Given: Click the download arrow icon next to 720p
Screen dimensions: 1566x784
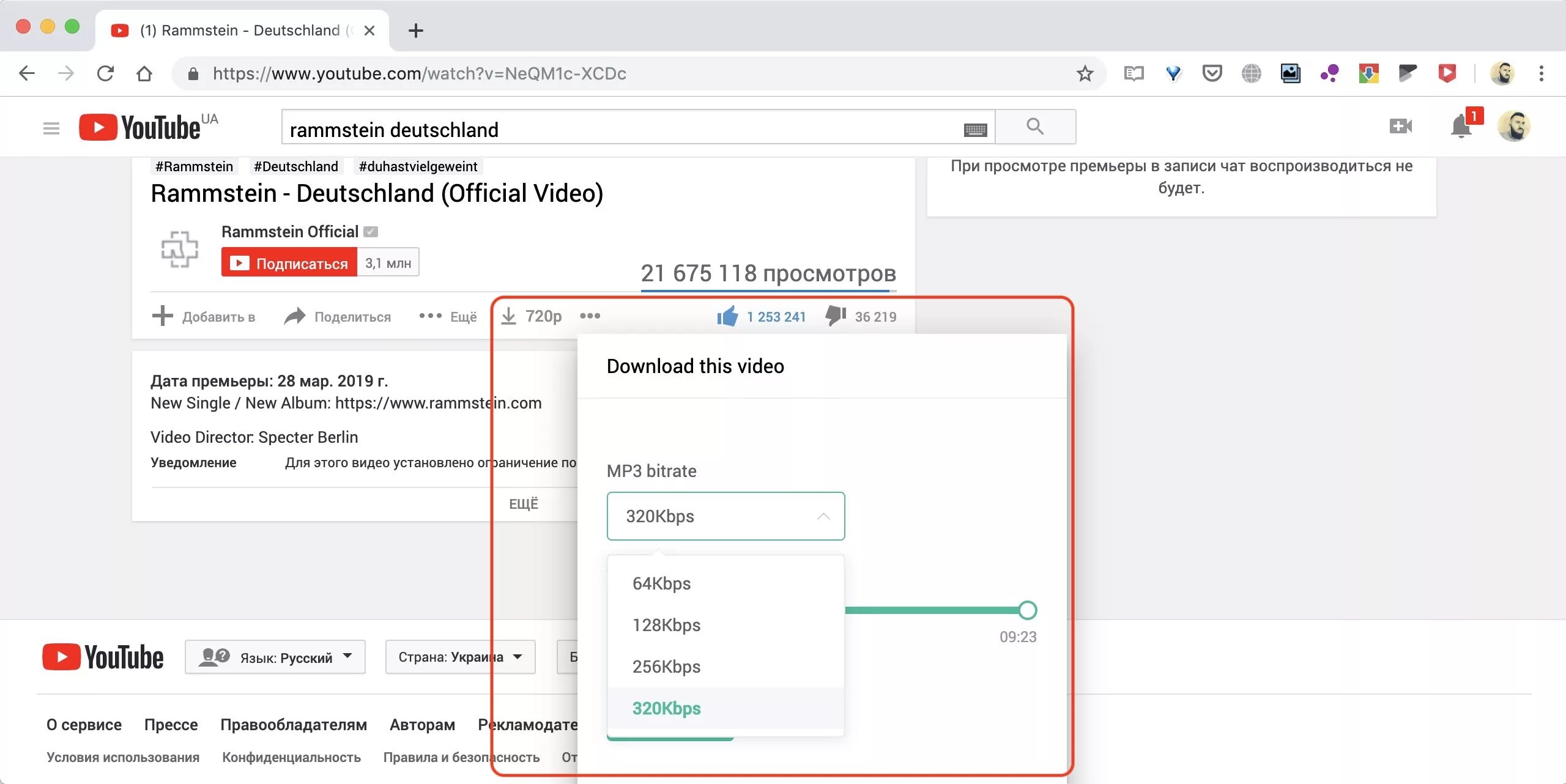Looking at the screenshot, I should click(508, 316).
